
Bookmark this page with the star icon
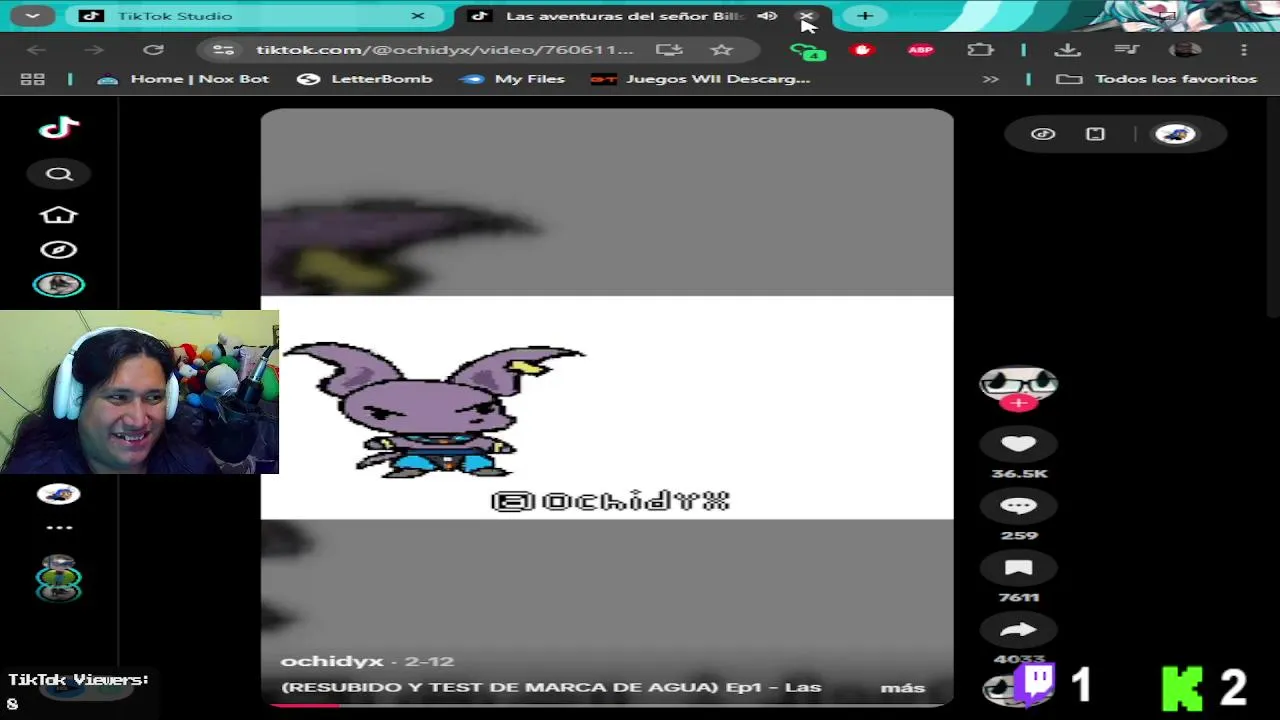pos(721,50)
